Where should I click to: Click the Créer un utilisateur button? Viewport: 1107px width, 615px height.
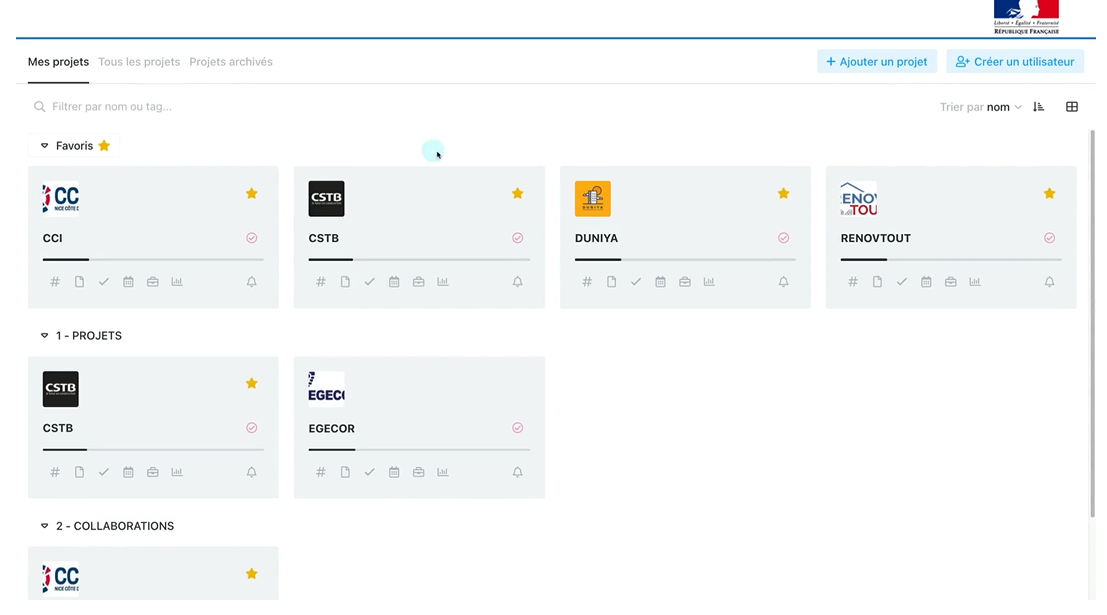1015,61
